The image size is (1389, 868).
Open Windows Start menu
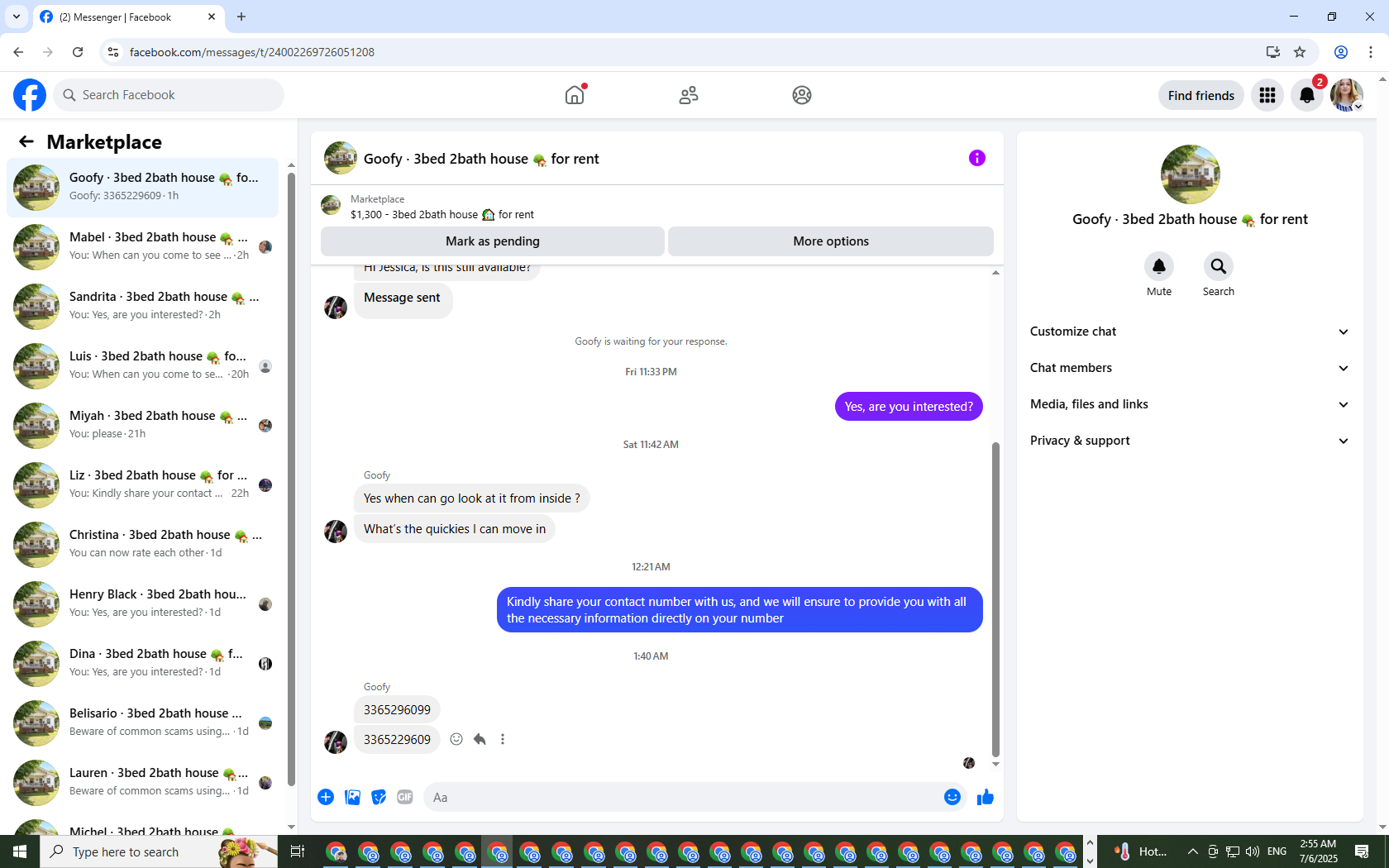coord(20,851)
